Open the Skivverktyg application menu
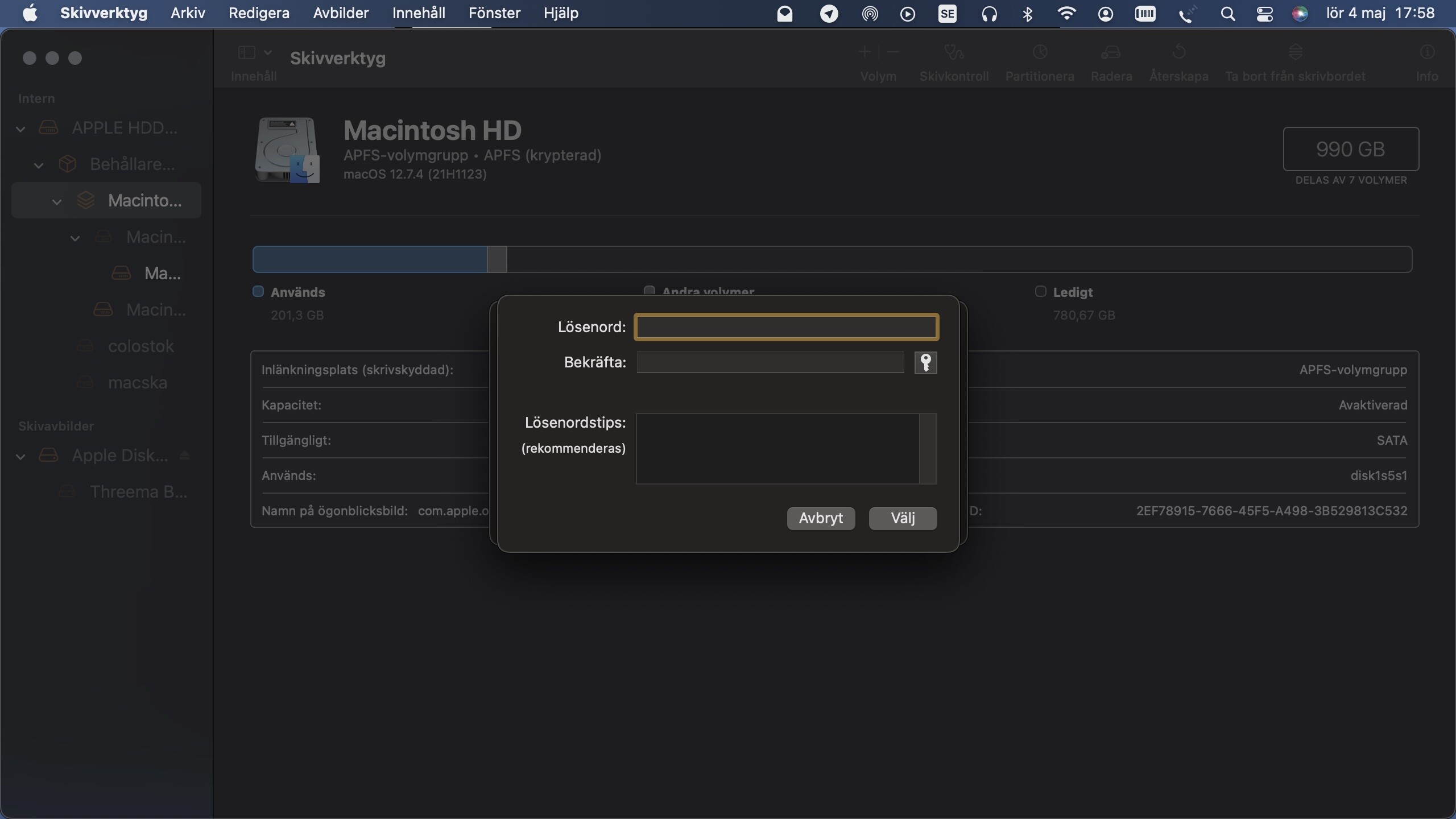This screenshot has height=819, width=1456. 104,13
